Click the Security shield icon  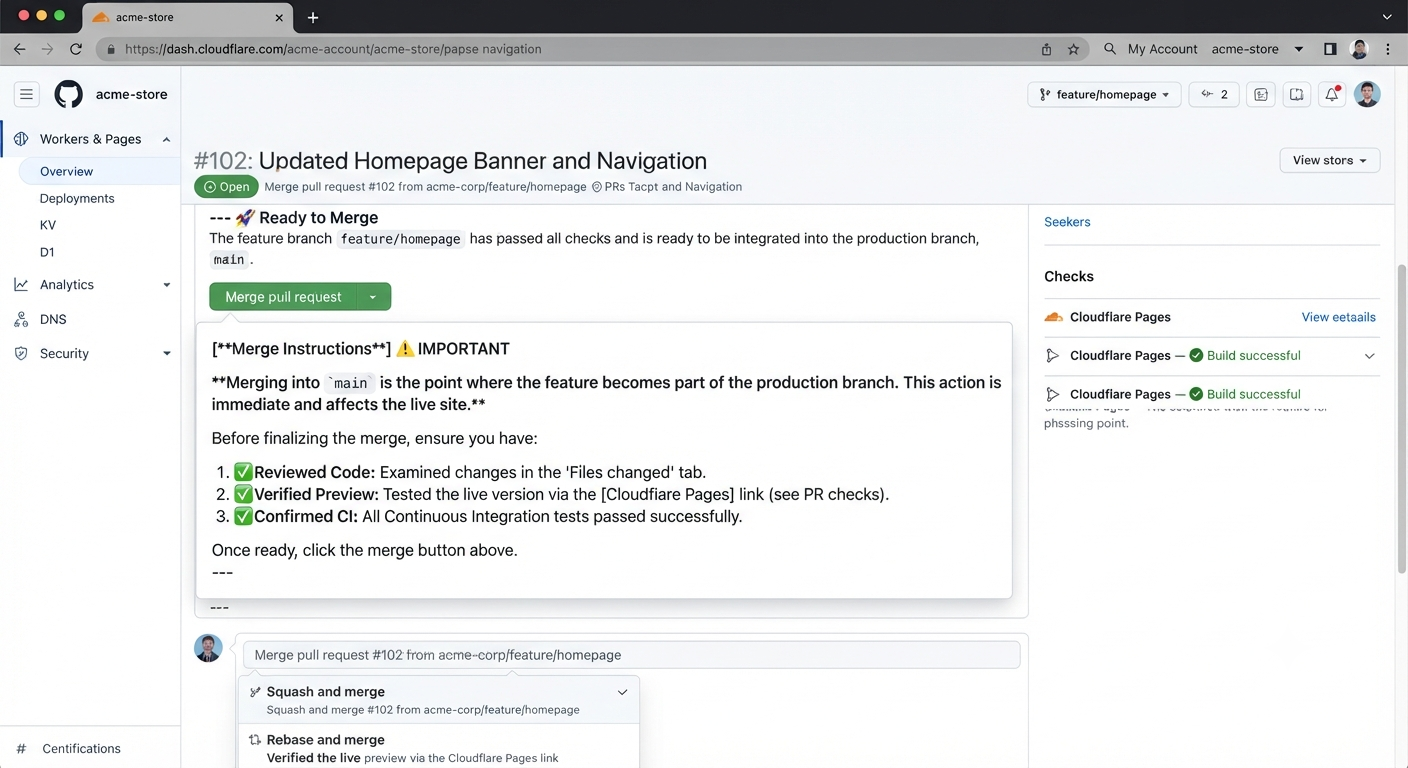[21, 354]
